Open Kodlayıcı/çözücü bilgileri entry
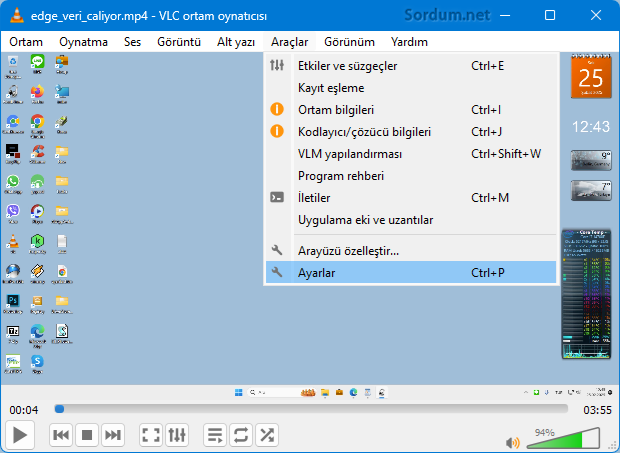620x453 pixels. (x=411, y=132)
